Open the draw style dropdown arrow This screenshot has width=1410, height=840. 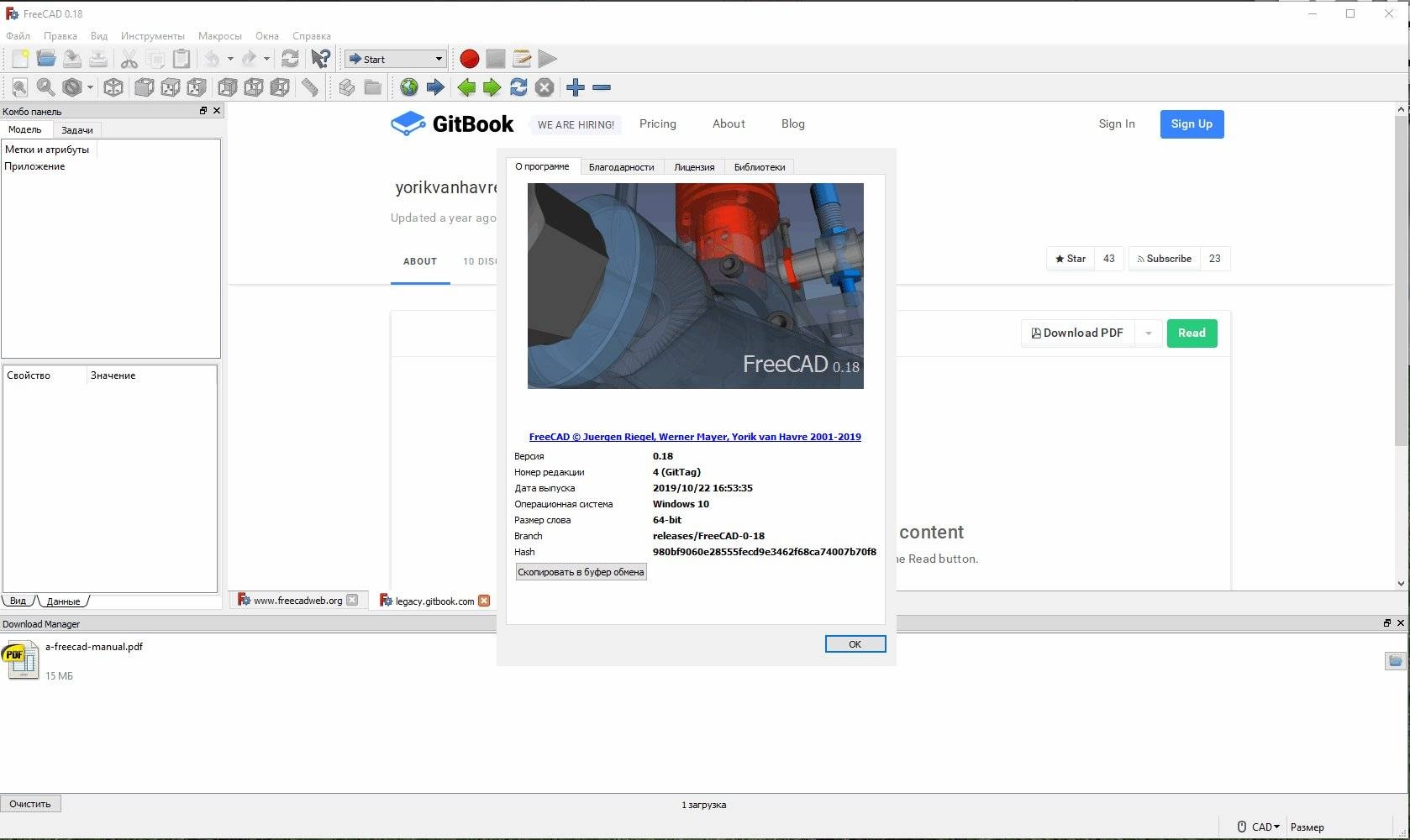pyautogui.click(x=90, y=87)
